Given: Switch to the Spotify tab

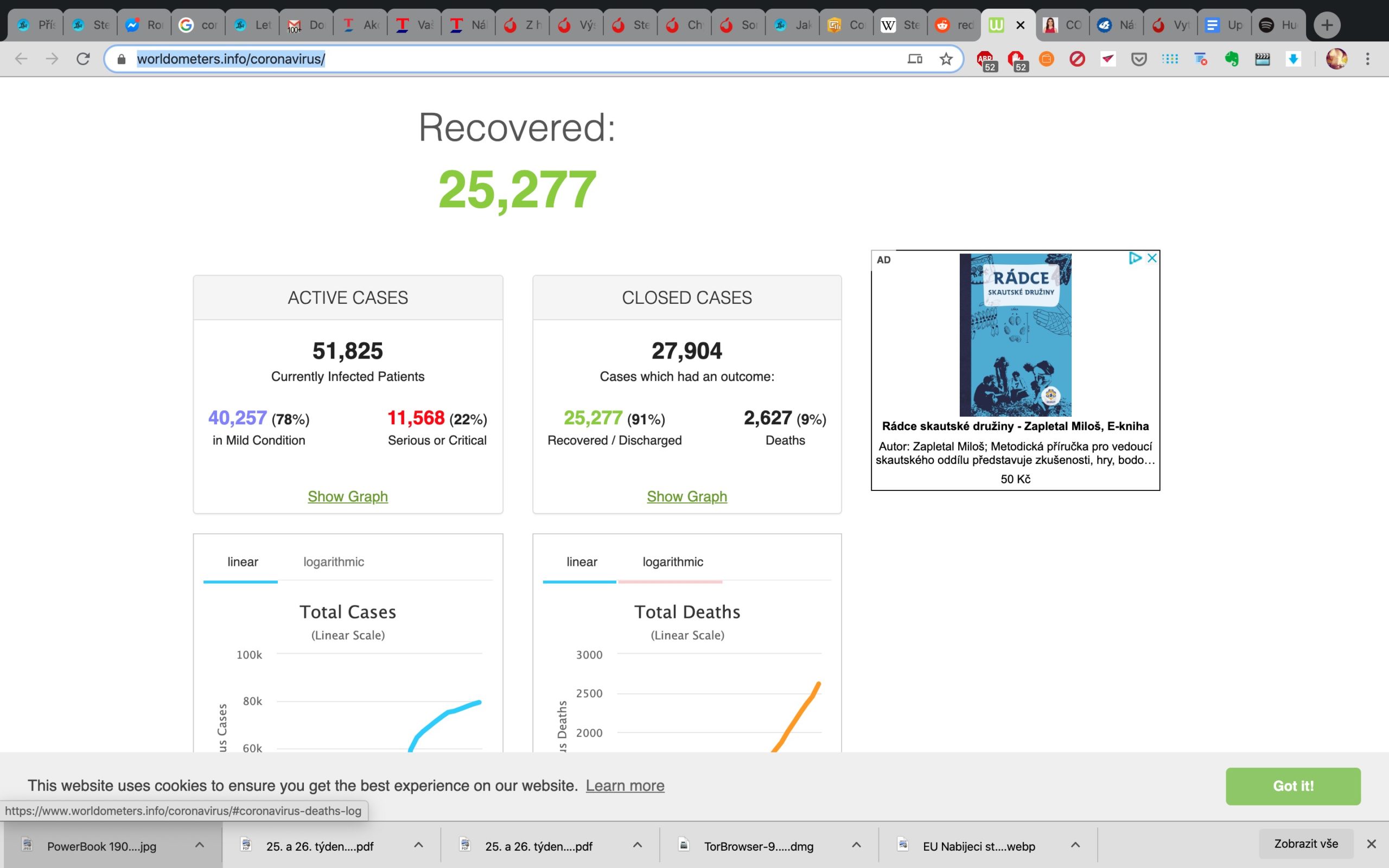Looking at the screenshot, I should click(1278, 25).
